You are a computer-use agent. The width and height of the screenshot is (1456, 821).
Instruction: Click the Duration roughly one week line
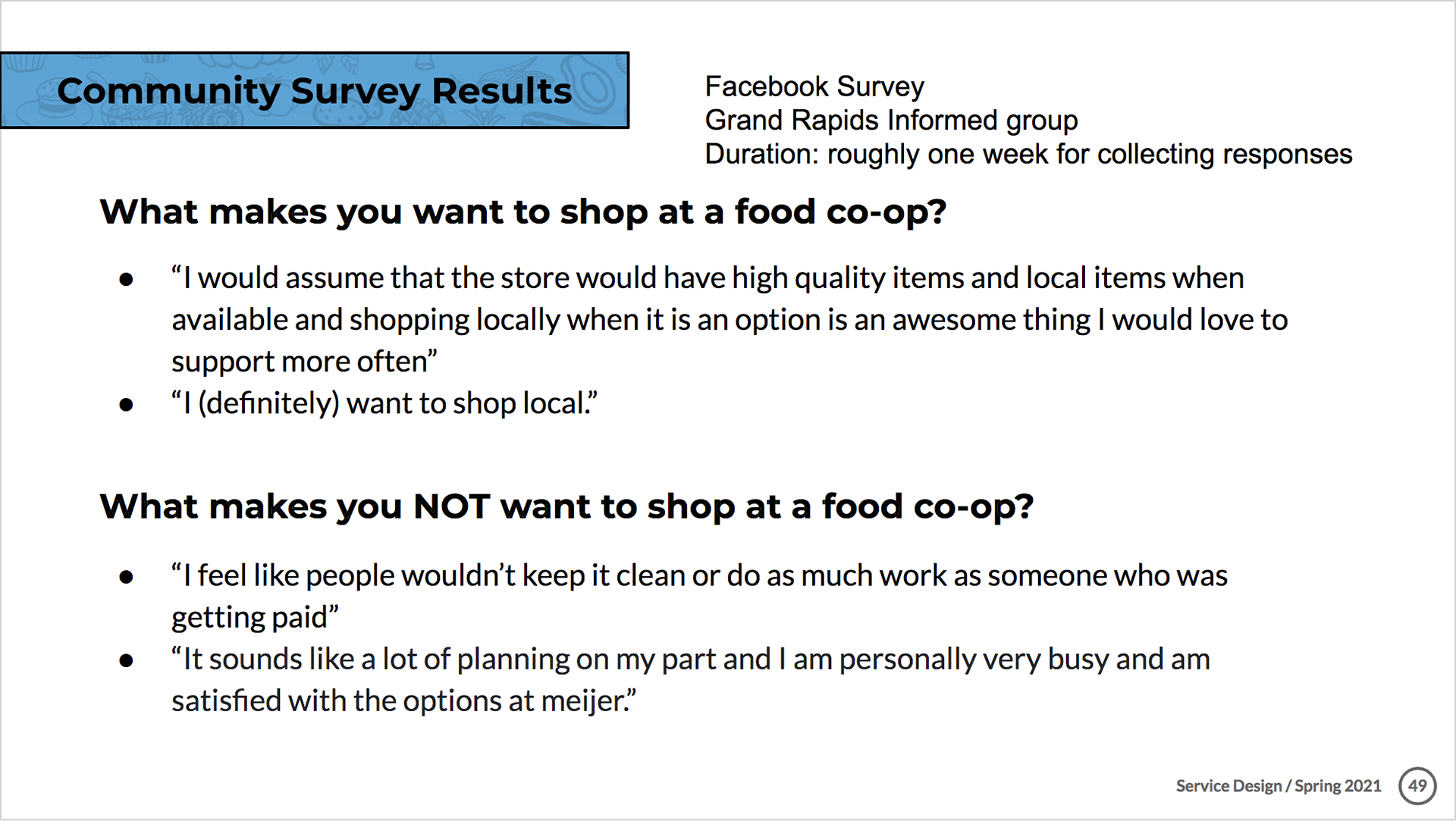click(1028, 154)
